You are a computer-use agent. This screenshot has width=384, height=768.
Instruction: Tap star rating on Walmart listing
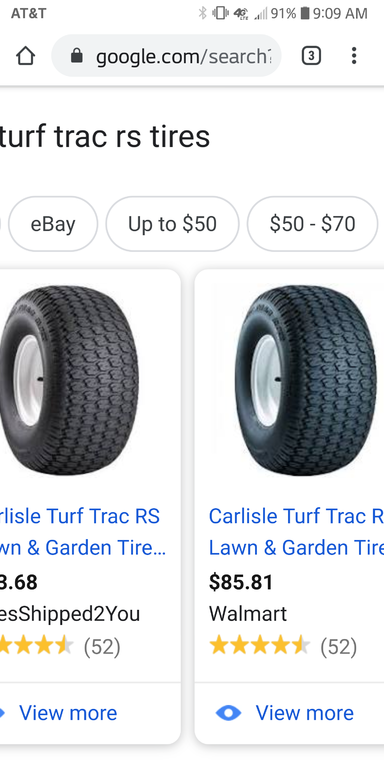pyautogui.click(x=260, y=647)
